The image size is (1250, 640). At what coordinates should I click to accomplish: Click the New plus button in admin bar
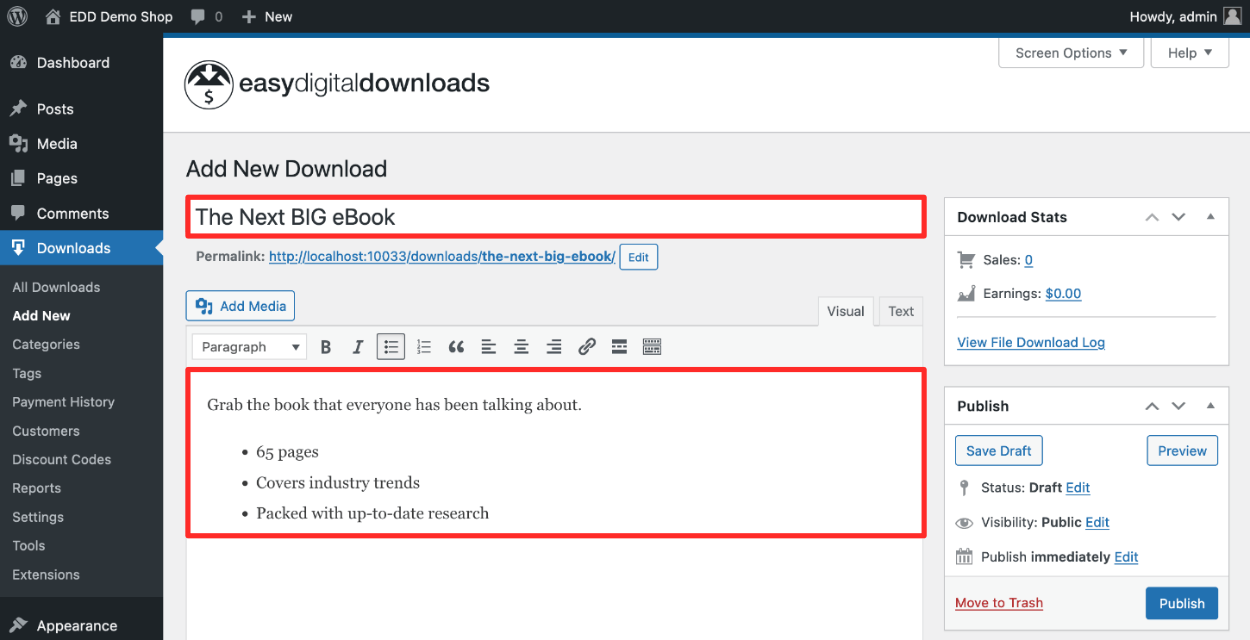coord(267,16)
